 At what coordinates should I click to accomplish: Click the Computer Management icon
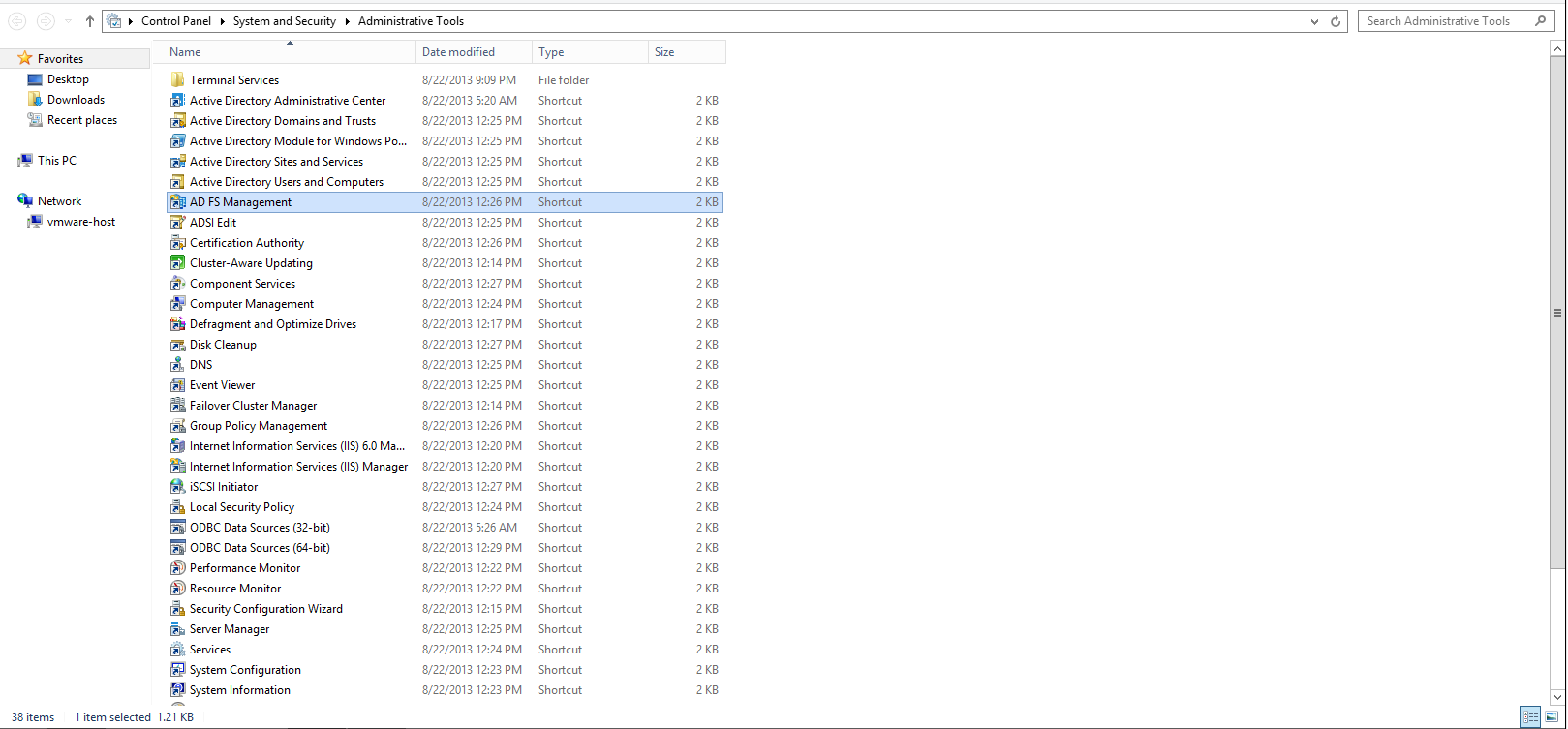coord(178,304)
